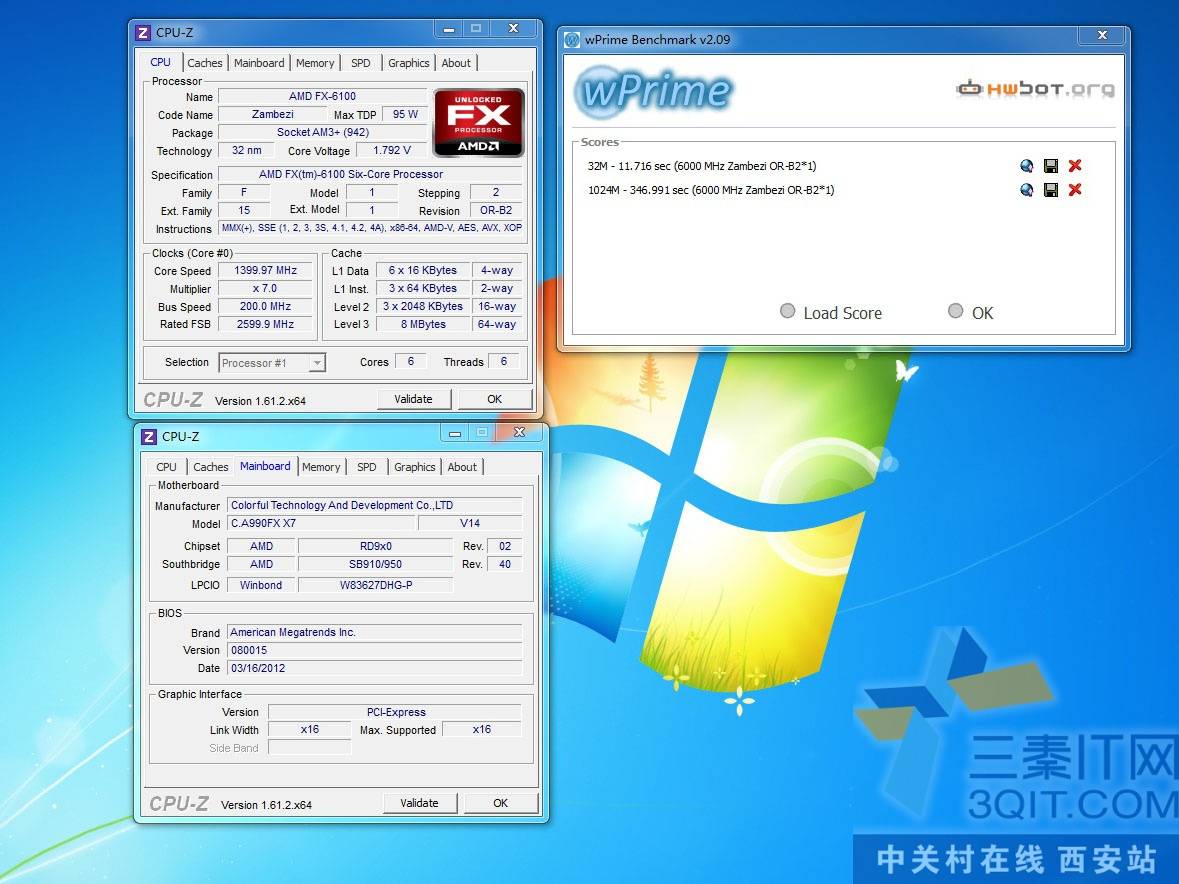This screenshot has width=1179, height=884.
Task: Click OK button in lower CPU-Z window
Action: (x=500, y=803)
